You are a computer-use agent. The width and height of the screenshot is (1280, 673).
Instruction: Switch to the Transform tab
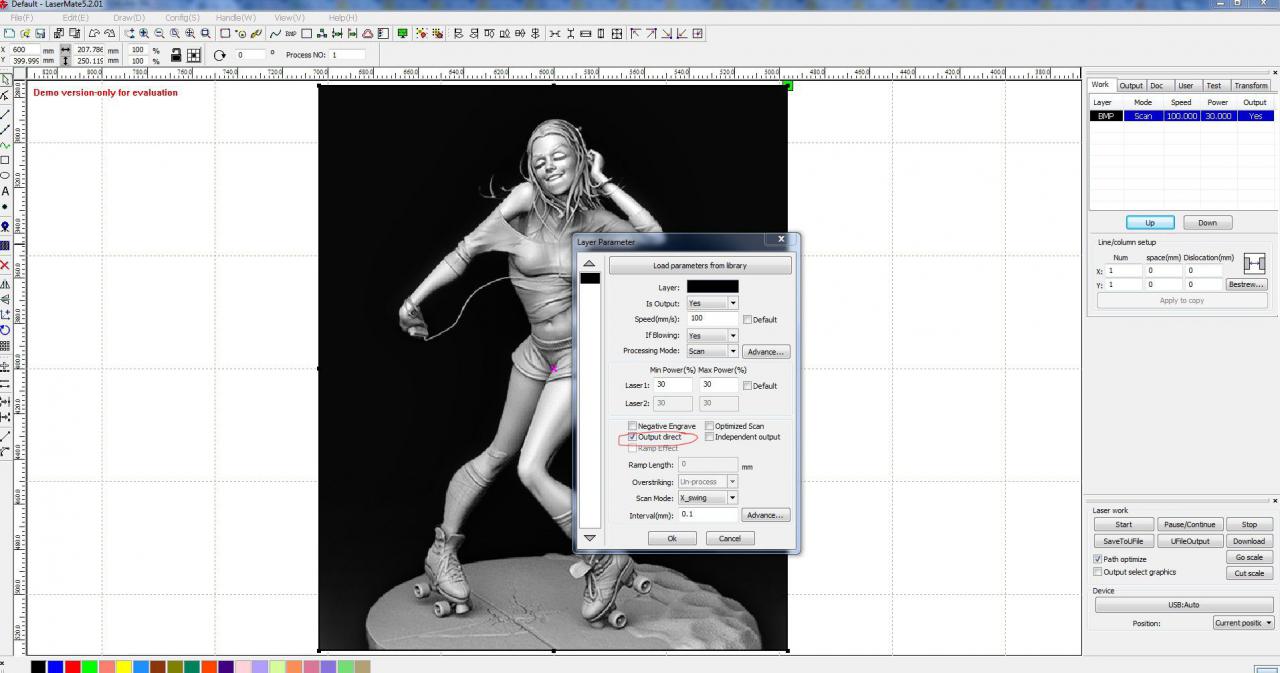click(x=1251, y=86)
